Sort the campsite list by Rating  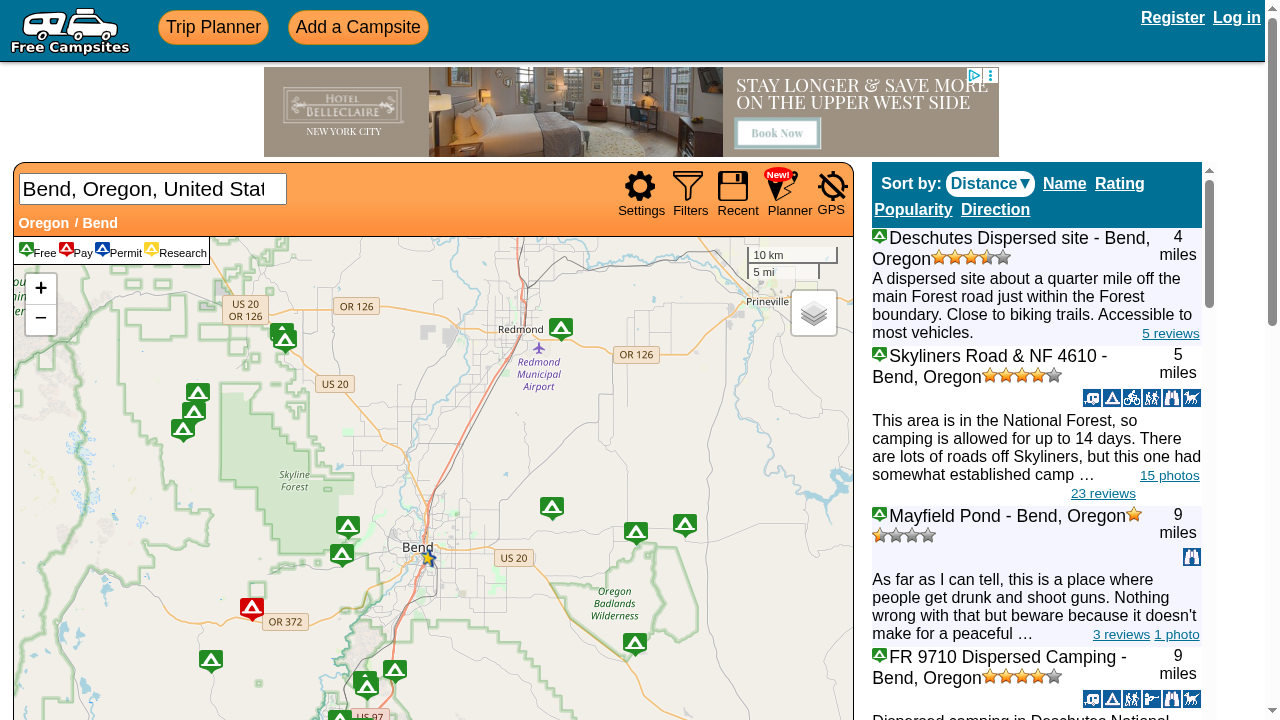[1119, 183]
